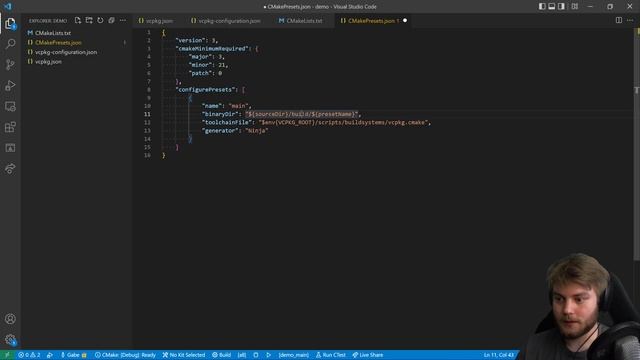Click the "Ninja" generator value
This screenshot has height=360, width=640.
257,131
